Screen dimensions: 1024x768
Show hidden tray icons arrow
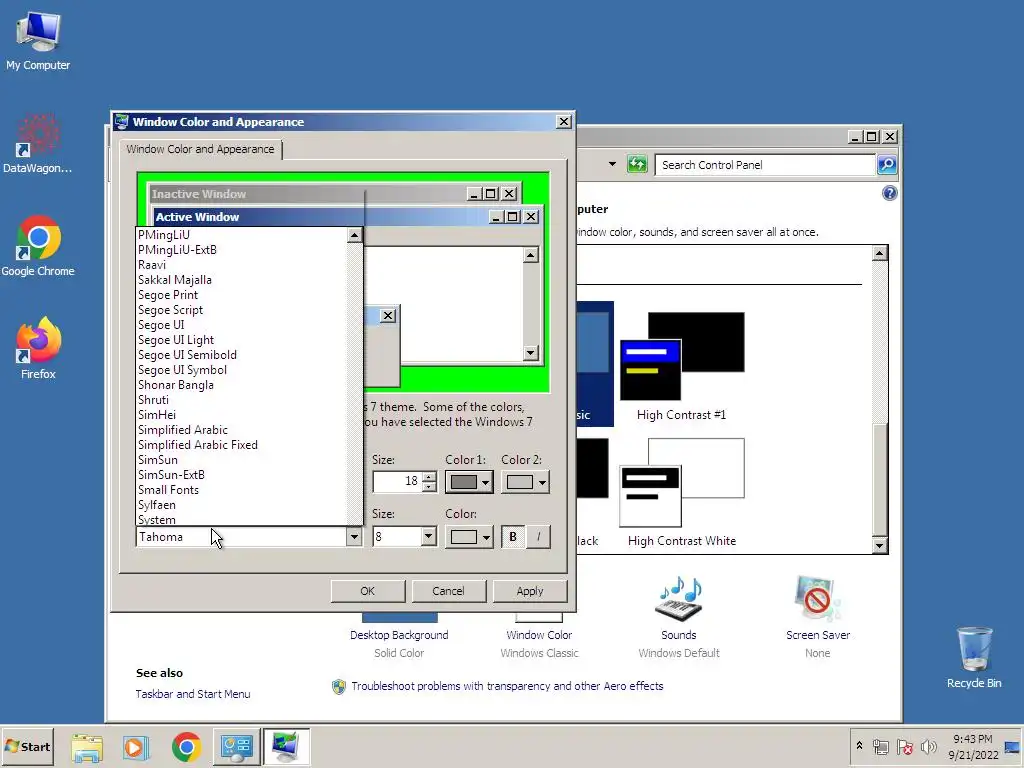pyautogui.click(x=859, y=746)
